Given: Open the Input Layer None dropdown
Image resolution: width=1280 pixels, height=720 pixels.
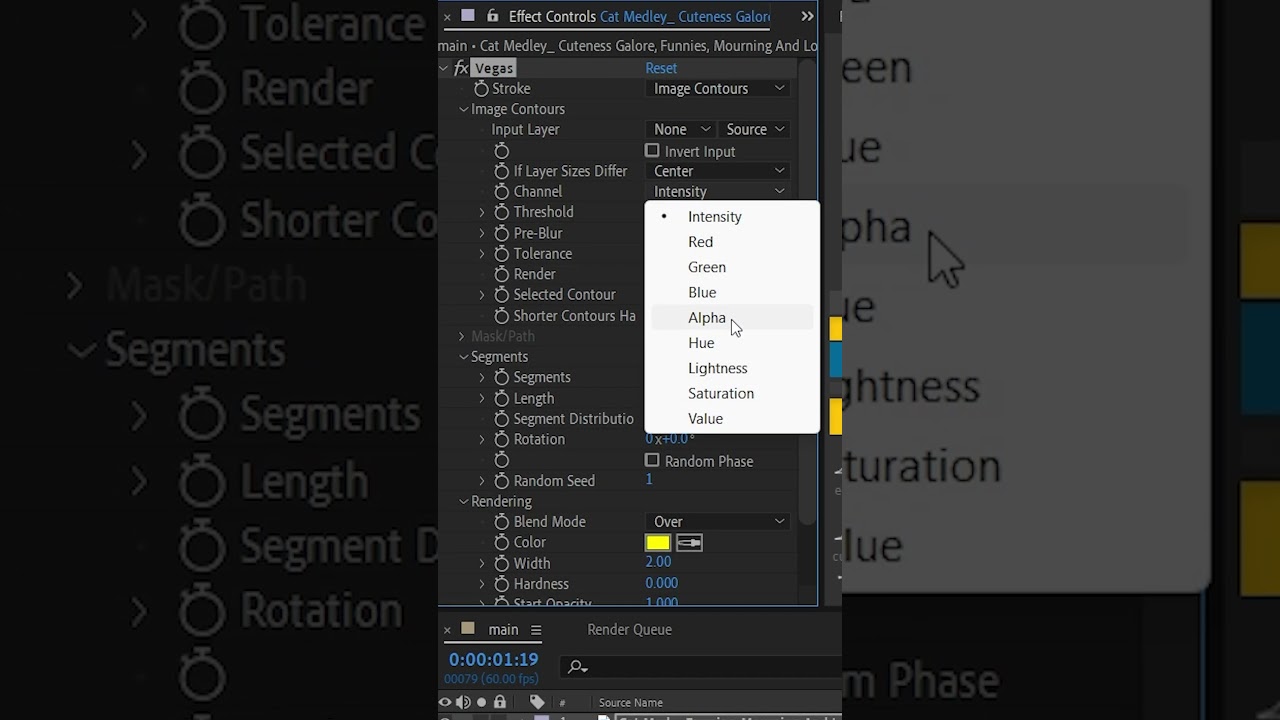Looking at the screenshot, I should click(x=682, y=130).
